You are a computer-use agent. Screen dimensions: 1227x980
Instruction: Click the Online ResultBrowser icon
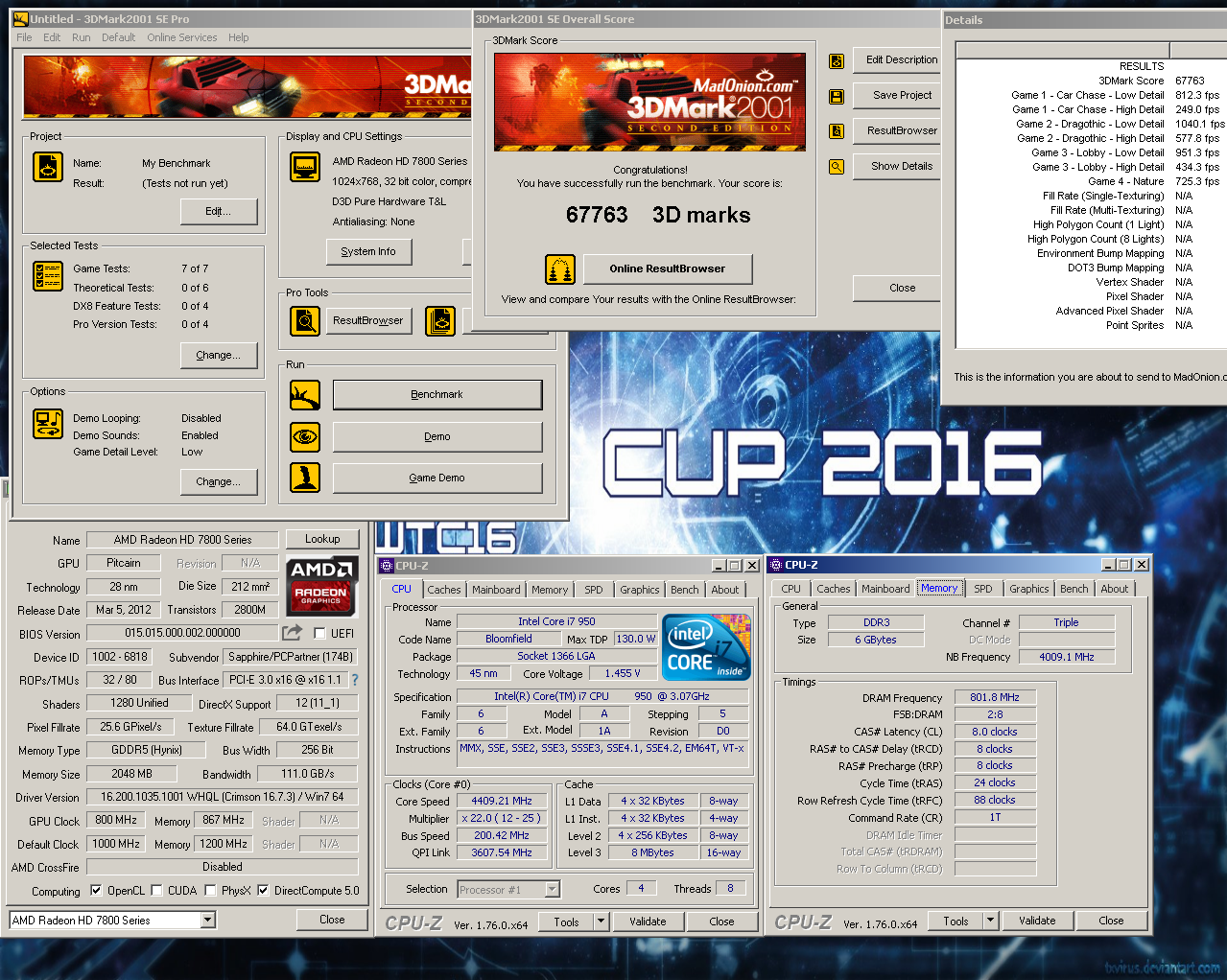(x=560, y=269)
